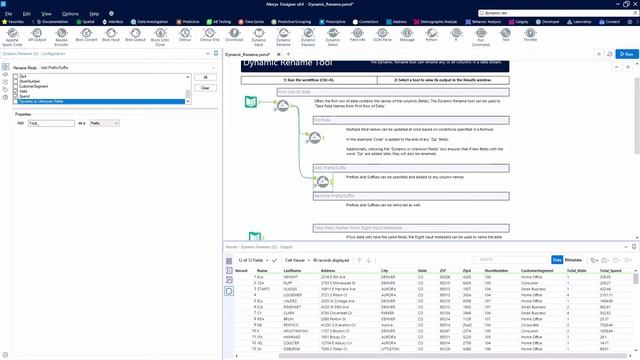Image resolution: width=640 pixels, height=360 pixels.
Task: Open the View menu
Action: pyautogui.click(x=46, y=14)
